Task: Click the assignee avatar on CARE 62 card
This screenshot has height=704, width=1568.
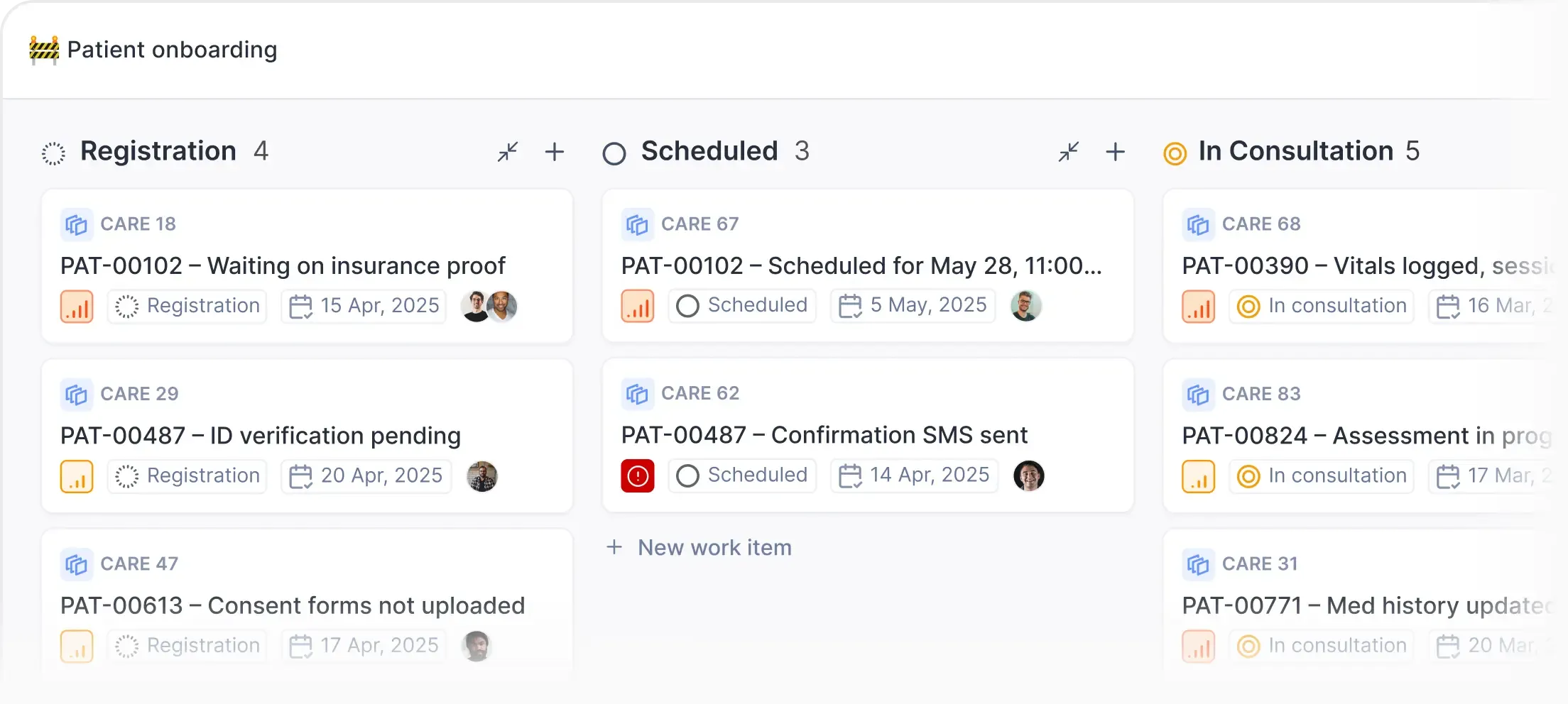Action: (x=1029, y=475)
